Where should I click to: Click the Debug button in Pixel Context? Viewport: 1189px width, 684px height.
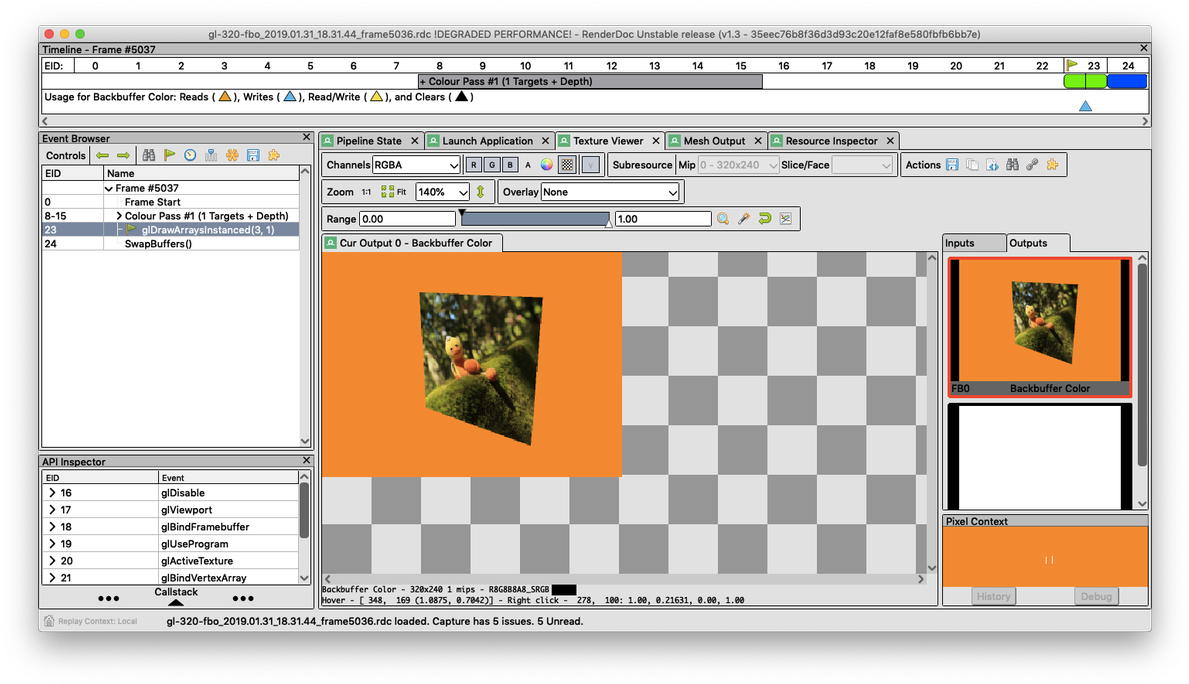1096,597
